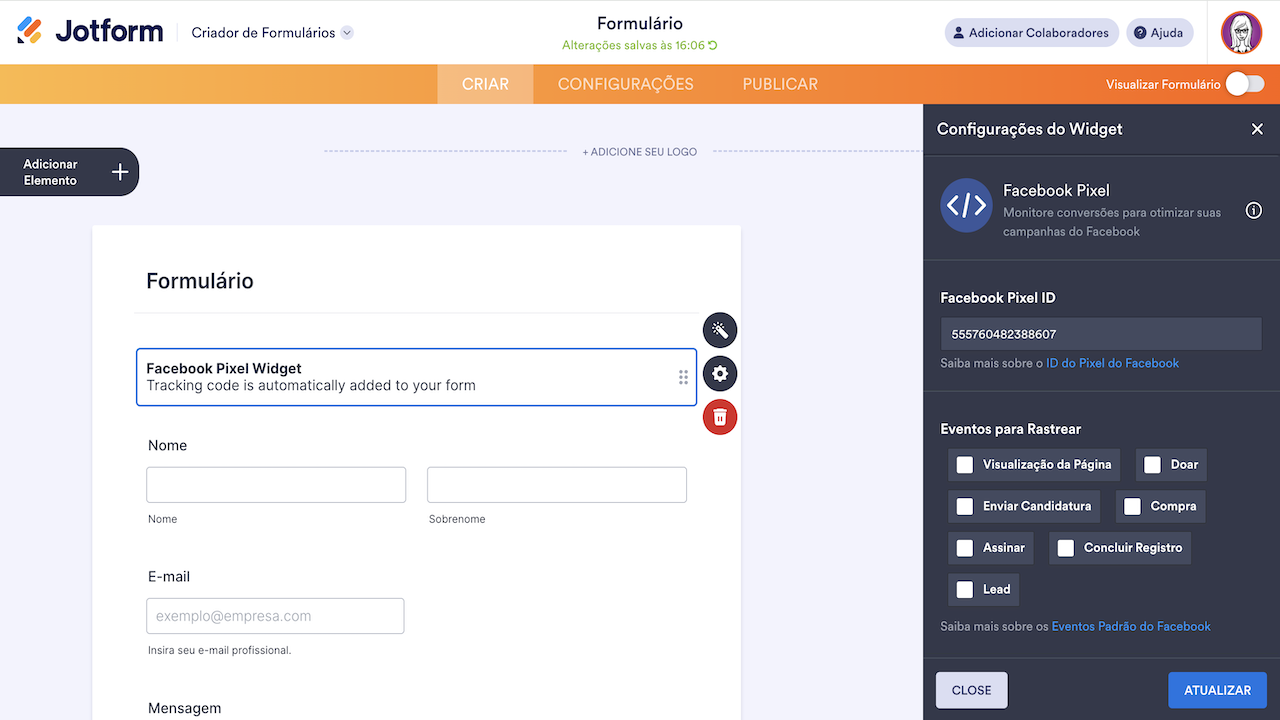Click the Jotform logo
Viewport: 1280px width, 720px height.
[x=90, y=32]
